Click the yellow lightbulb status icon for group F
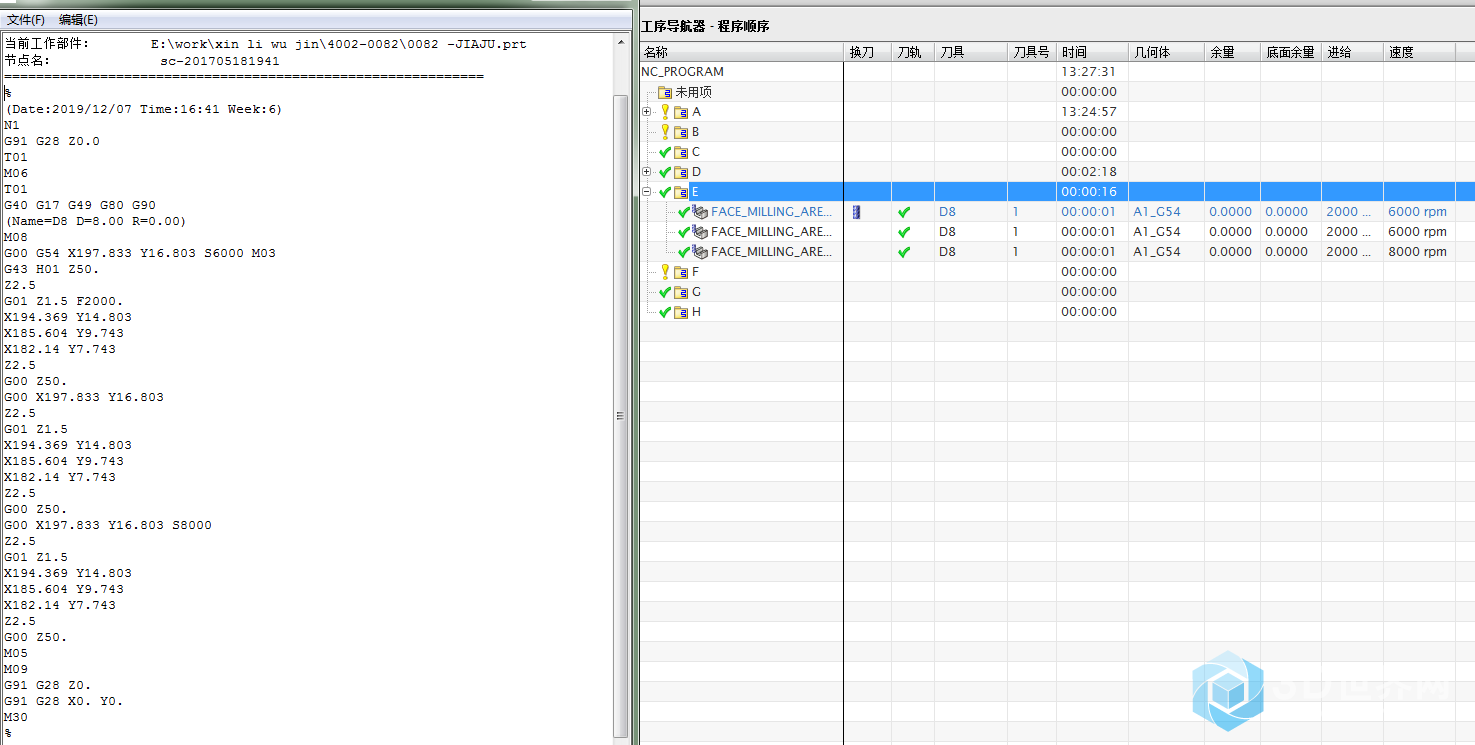 [665, 272]
